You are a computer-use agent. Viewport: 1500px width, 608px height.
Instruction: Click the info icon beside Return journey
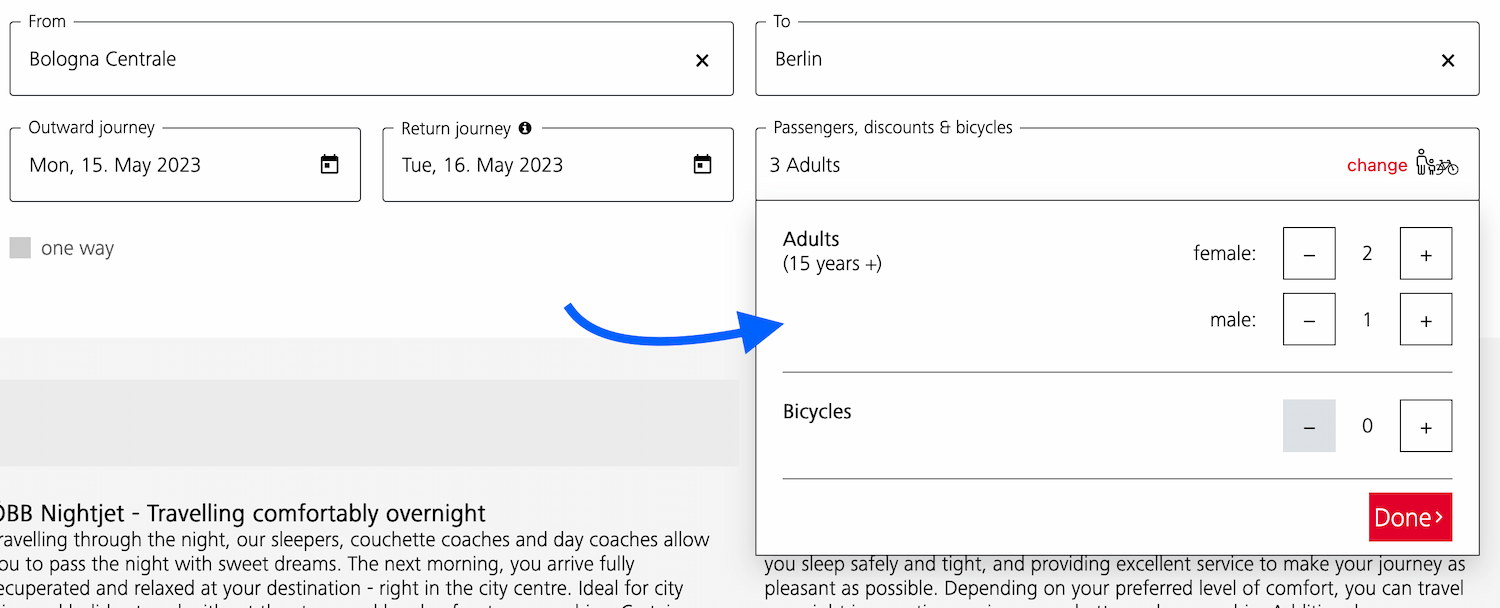pyautogui.click(x=525, y=128)
